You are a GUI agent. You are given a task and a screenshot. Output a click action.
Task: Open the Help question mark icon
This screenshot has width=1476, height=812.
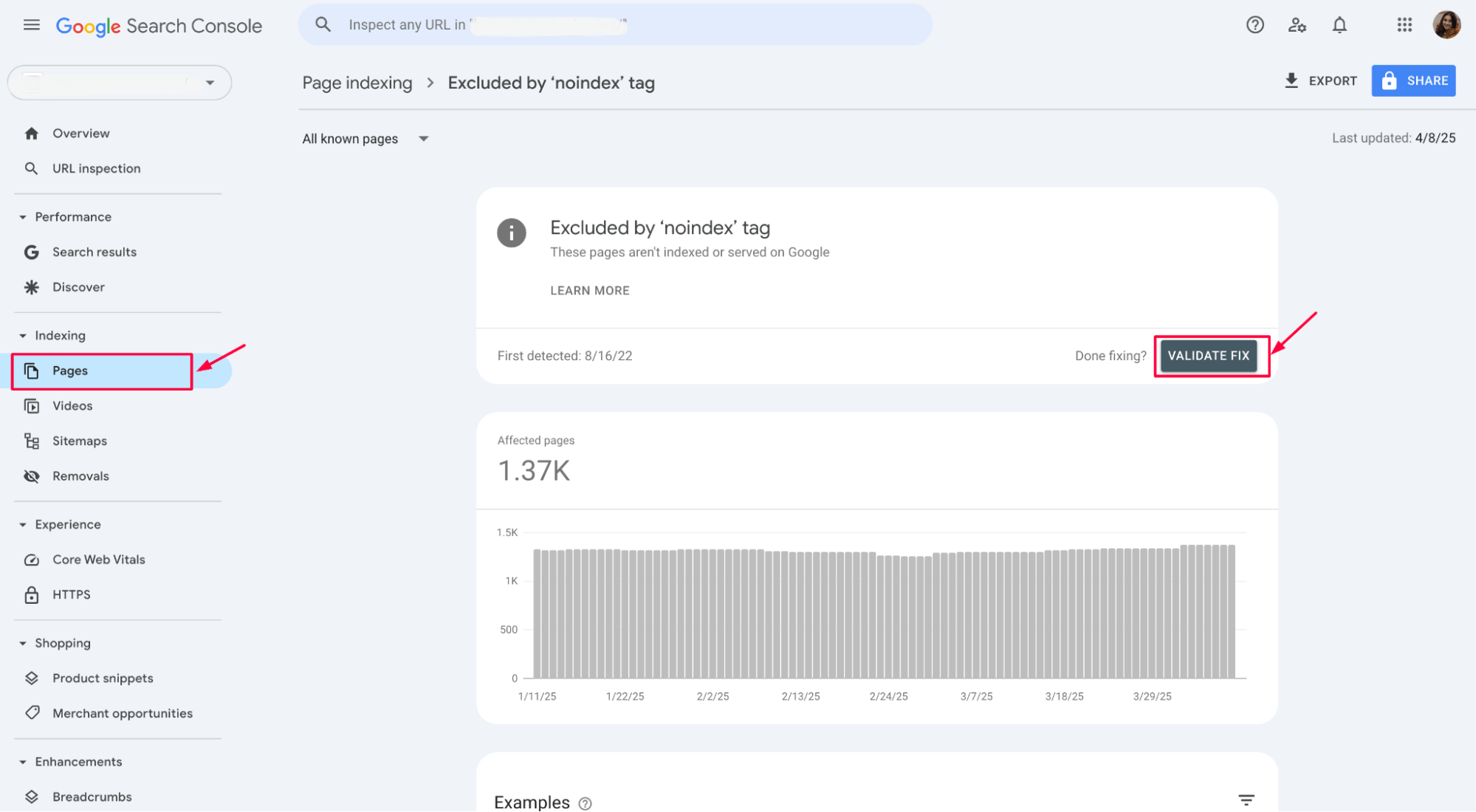point(1254,25)
